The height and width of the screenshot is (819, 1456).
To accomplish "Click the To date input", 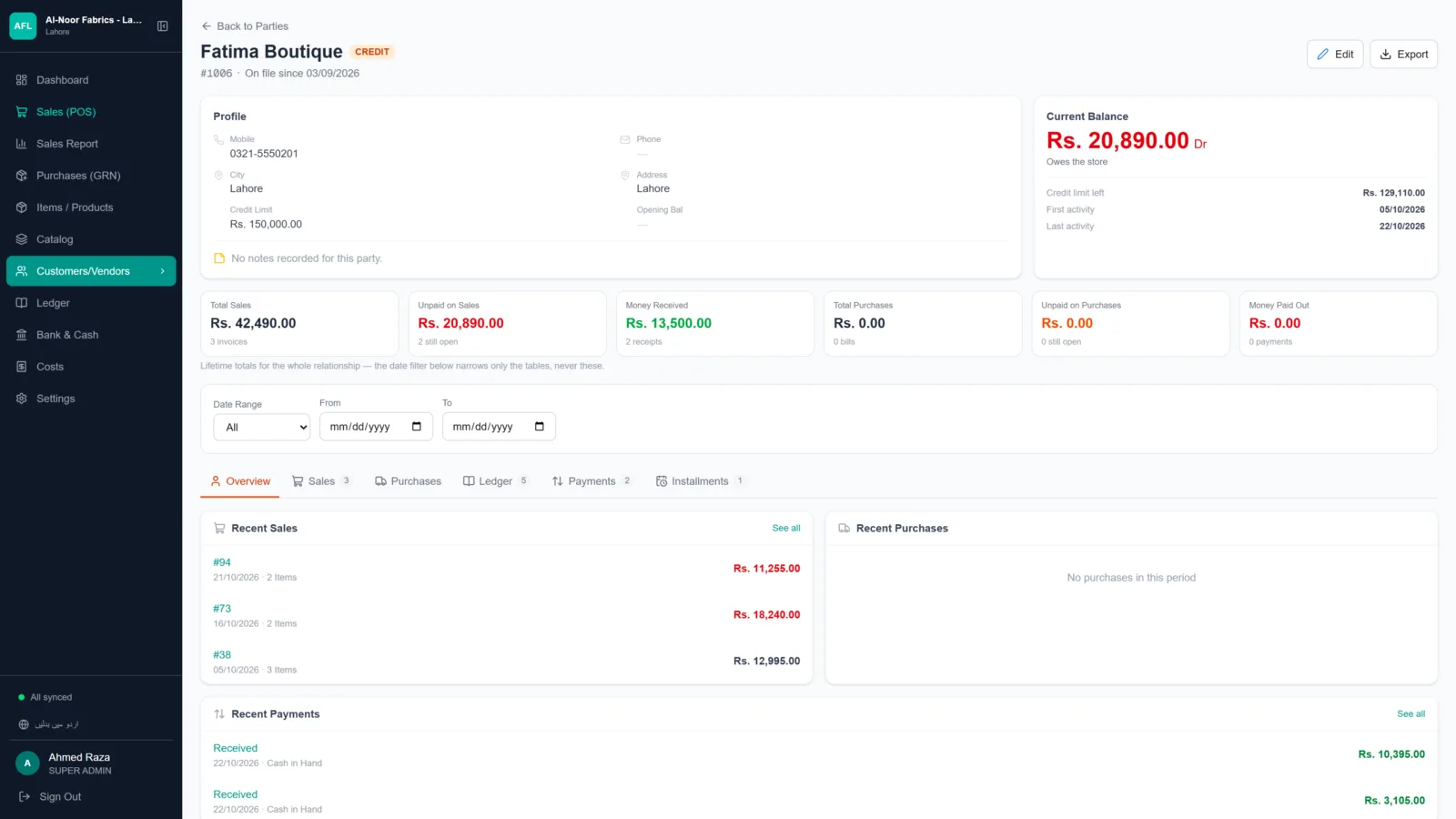I will point(499,427).
